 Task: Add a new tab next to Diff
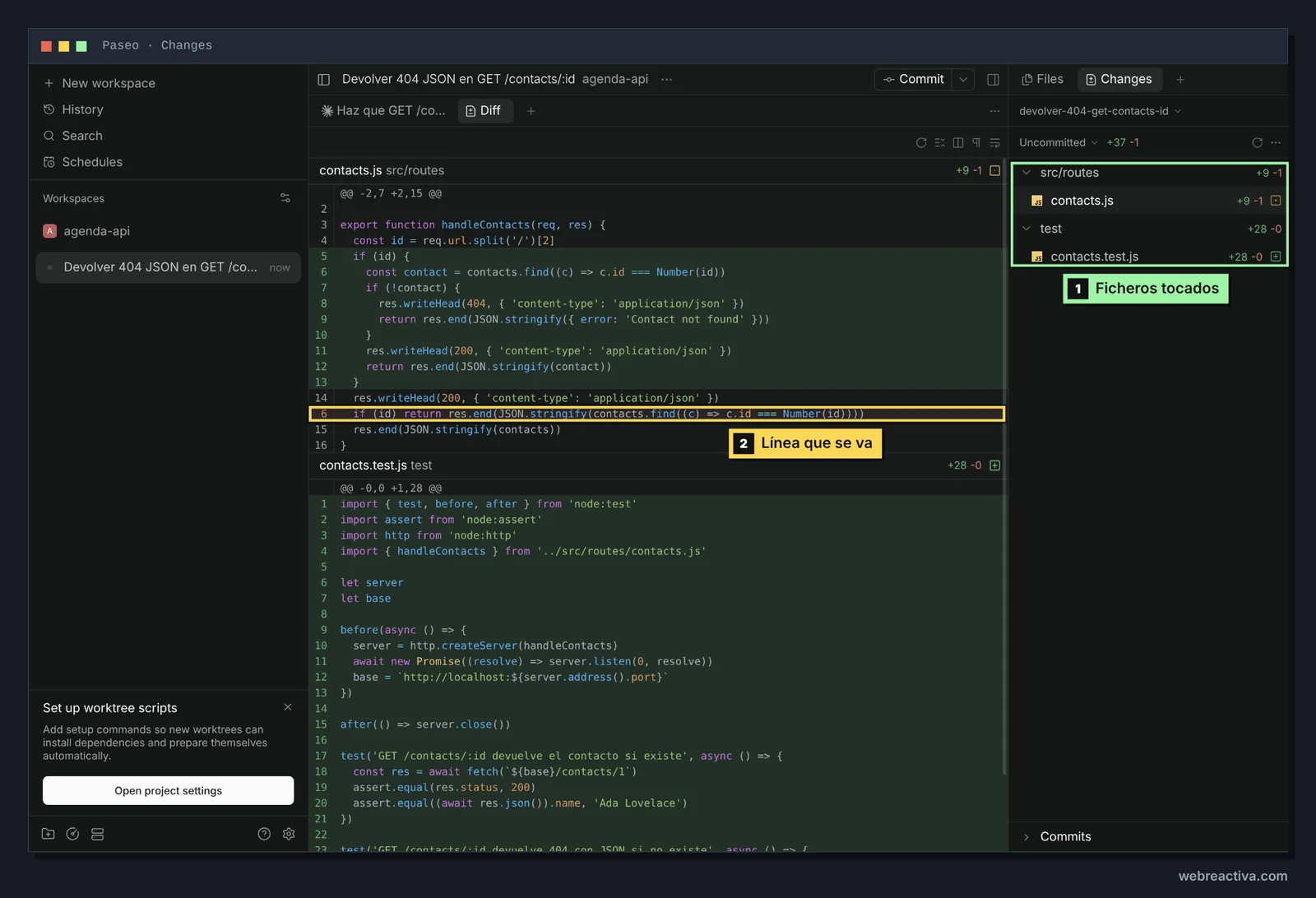tap(531, 111)
